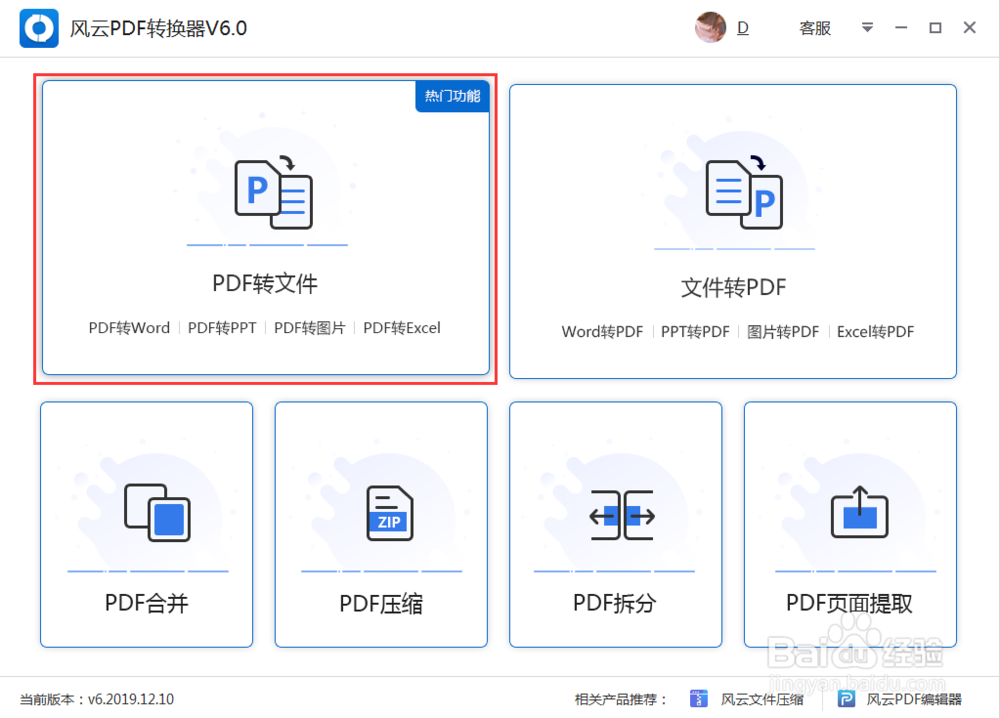The height and width of the screenshot is (718, 1000).
Task: Click the 风云PDF编辑器 product icon
Action: tap(846, 699)
